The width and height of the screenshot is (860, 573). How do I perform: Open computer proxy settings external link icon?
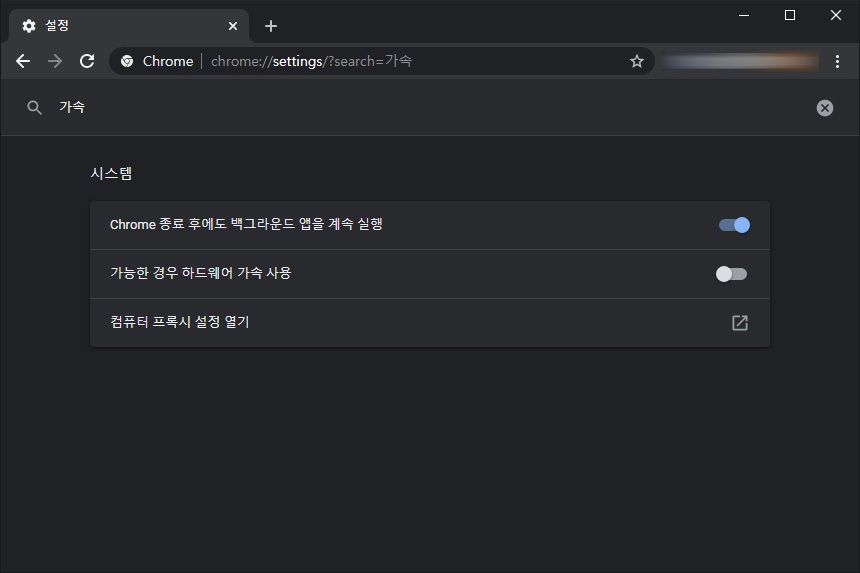click(x=739, y=322)
